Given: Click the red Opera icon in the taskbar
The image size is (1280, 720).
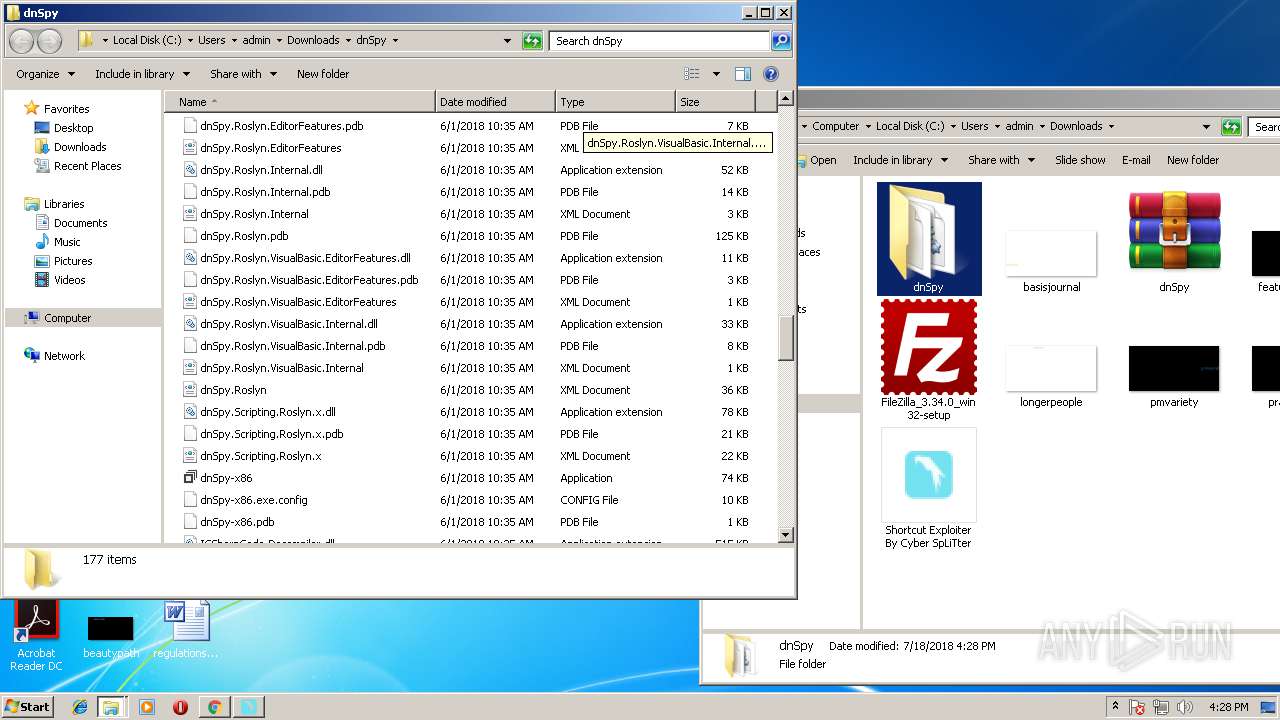Looking at the screenshot, I should pos(180,707).
